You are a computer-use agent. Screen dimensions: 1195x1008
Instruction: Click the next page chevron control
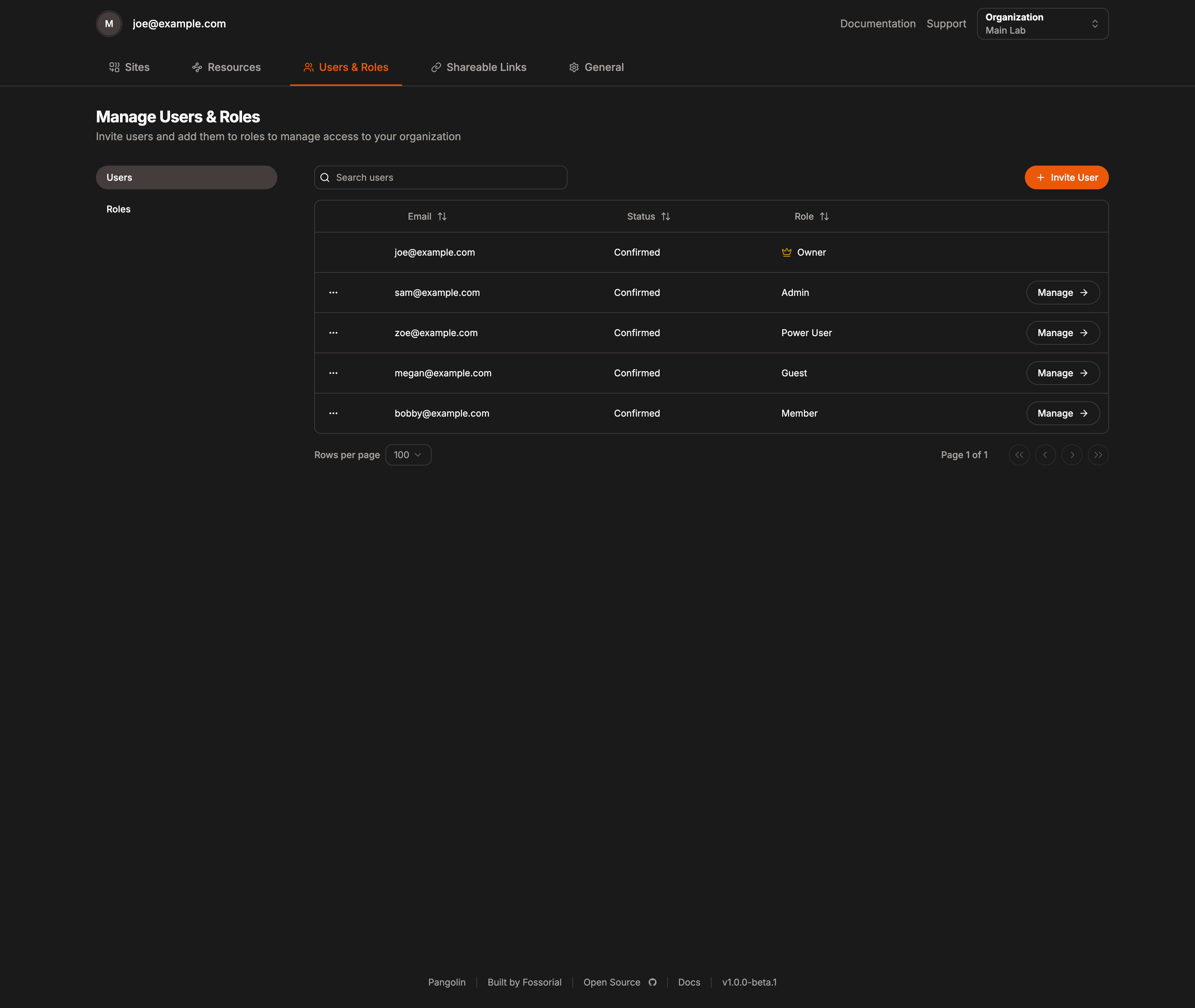tap(1072, 454)
